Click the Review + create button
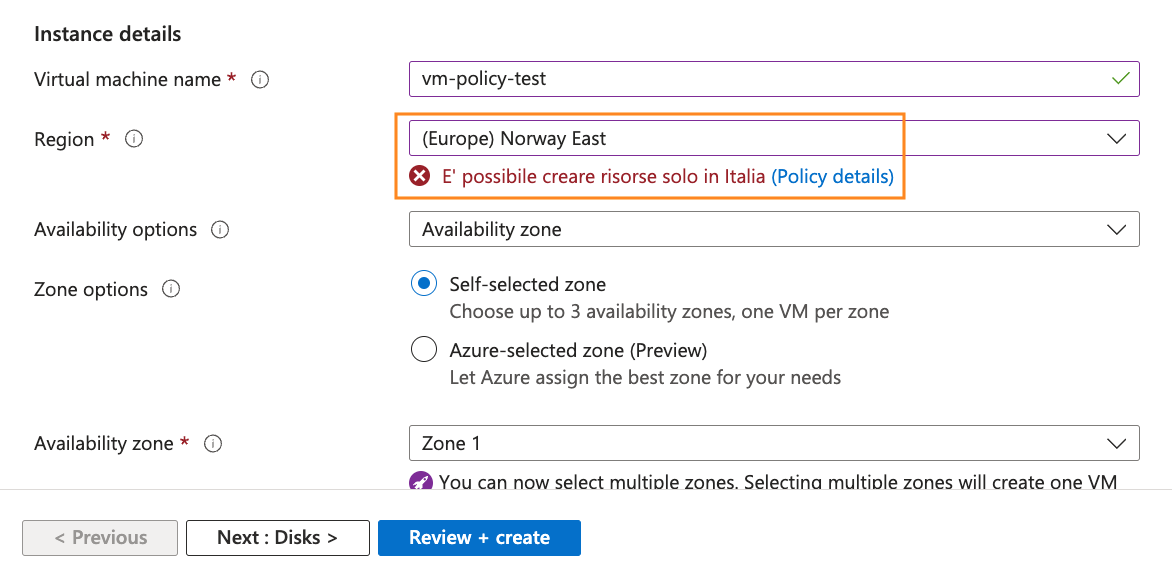 point(479,537)
